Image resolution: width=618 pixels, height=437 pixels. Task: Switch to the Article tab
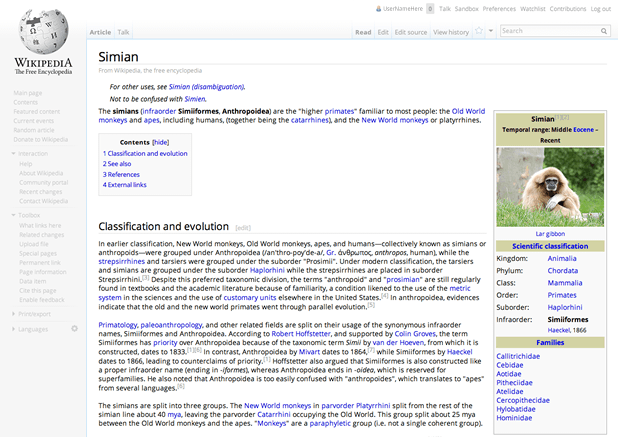click(x=100, y=32)
